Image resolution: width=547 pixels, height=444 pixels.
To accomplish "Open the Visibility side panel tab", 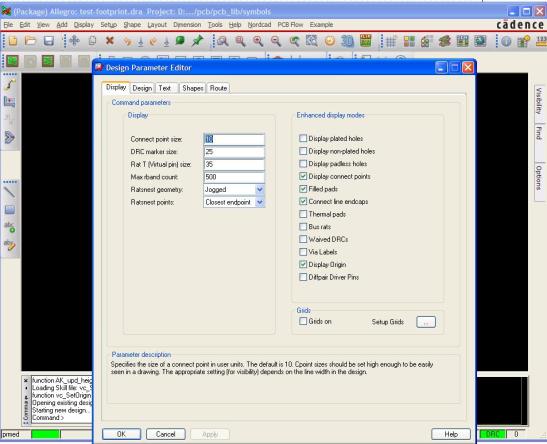I will [x=539, y=103].
